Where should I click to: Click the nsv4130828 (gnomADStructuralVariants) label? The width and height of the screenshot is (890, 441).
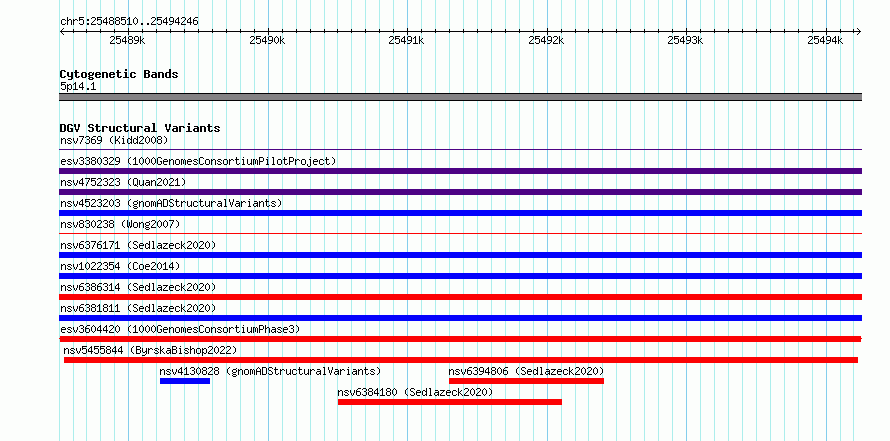coord(270,371)
